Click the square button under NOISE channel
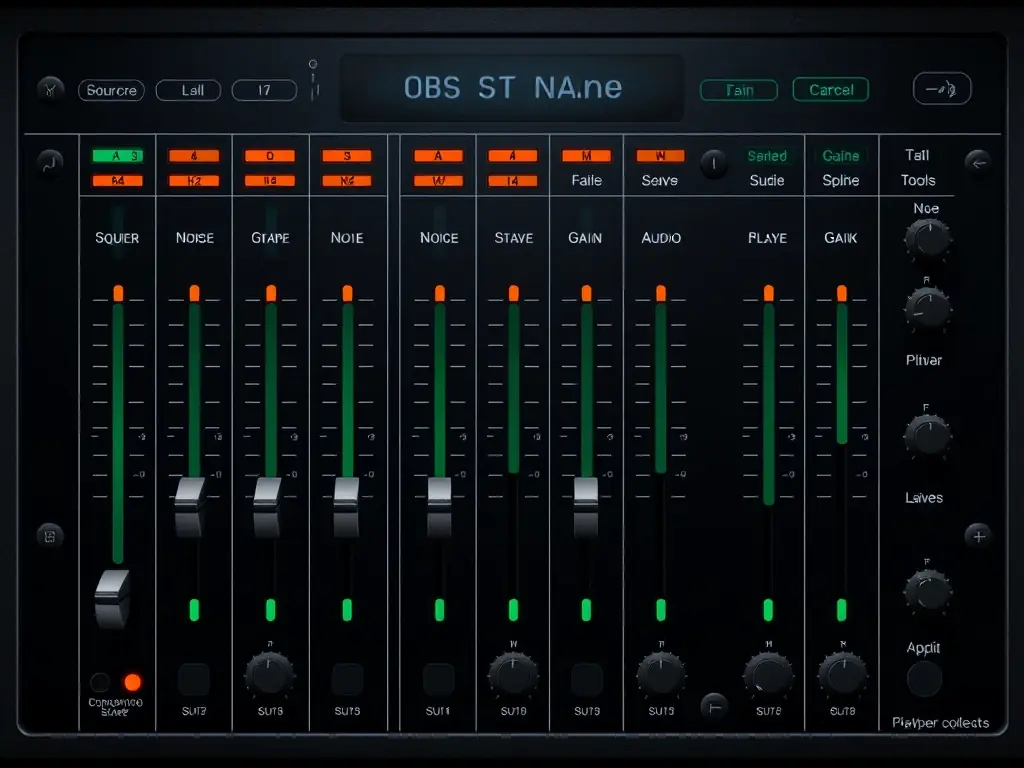This screenshot has width=1024, height=768. point(194,680)
